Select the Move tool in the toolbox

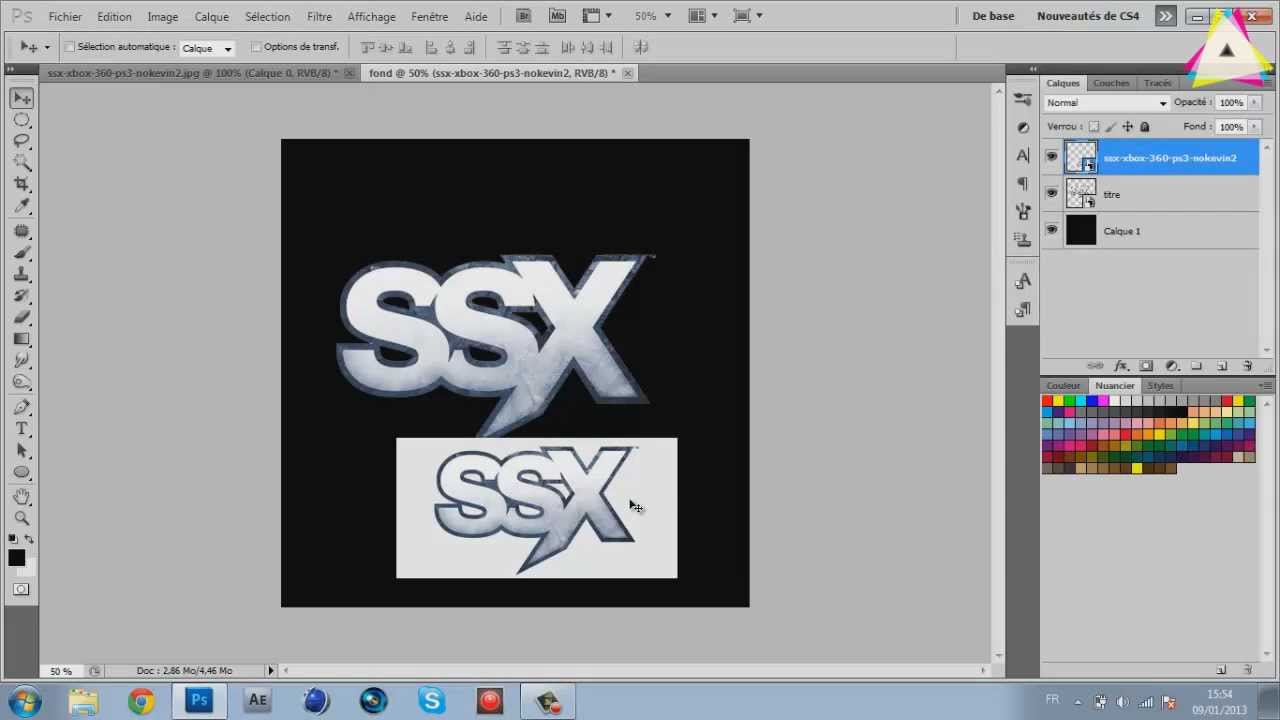point(22,98)
